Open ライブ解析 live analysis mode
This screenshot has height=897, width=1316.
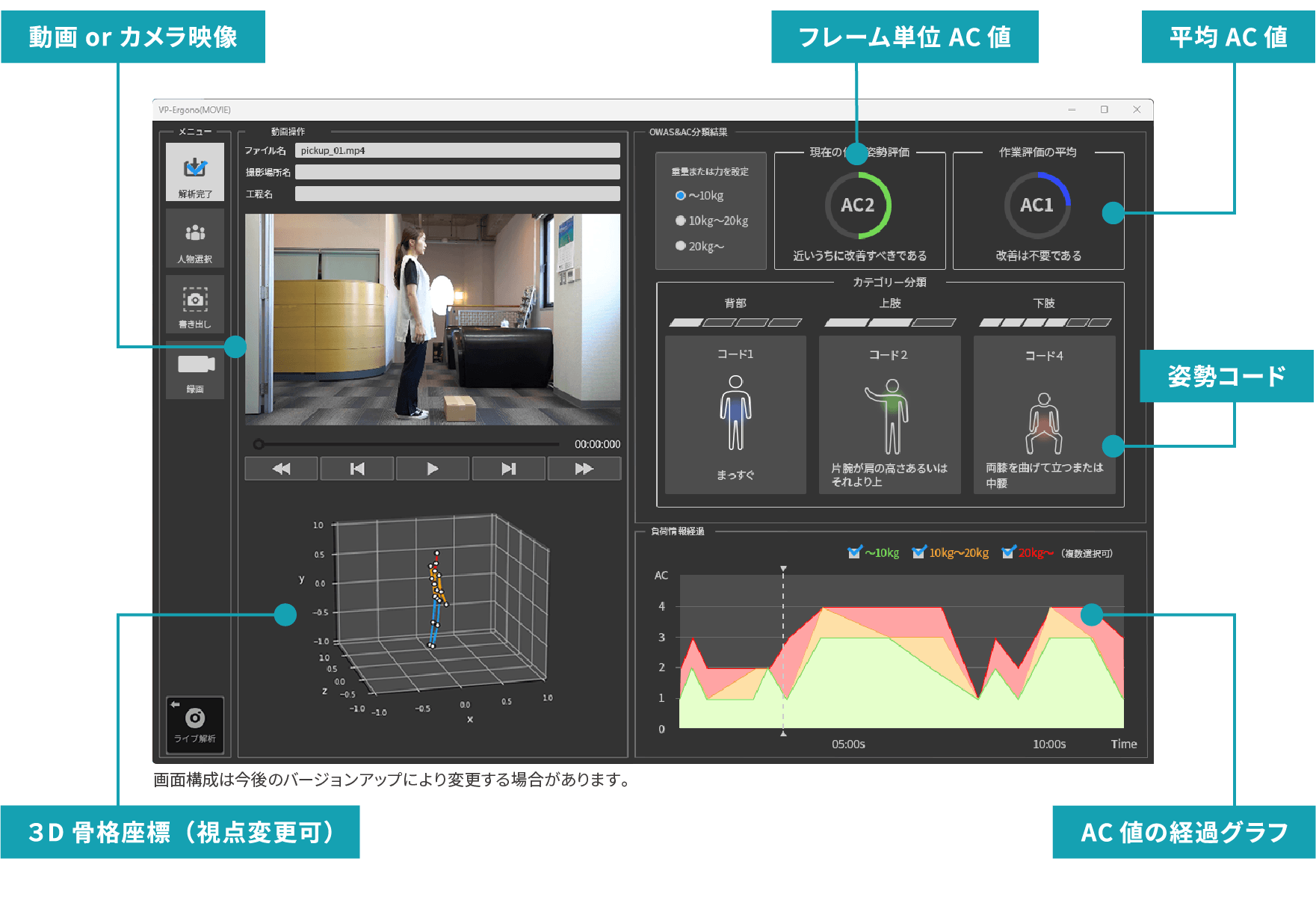(195, 724)
